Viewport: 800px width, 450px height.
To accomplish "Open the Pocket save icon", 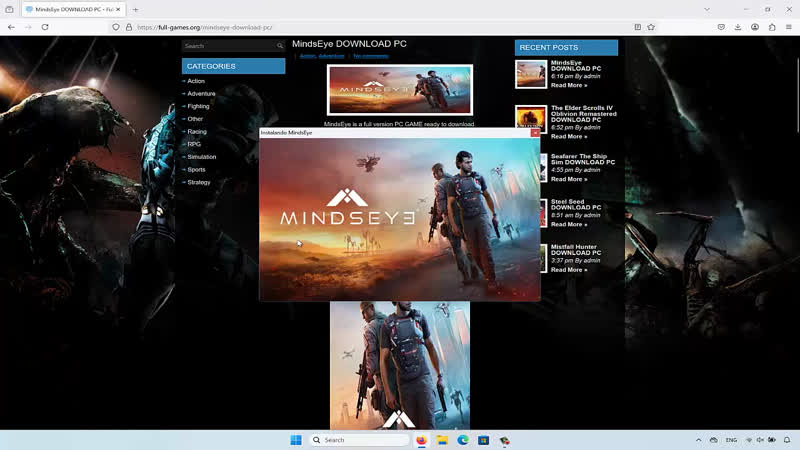I will [x=721, y=27].
